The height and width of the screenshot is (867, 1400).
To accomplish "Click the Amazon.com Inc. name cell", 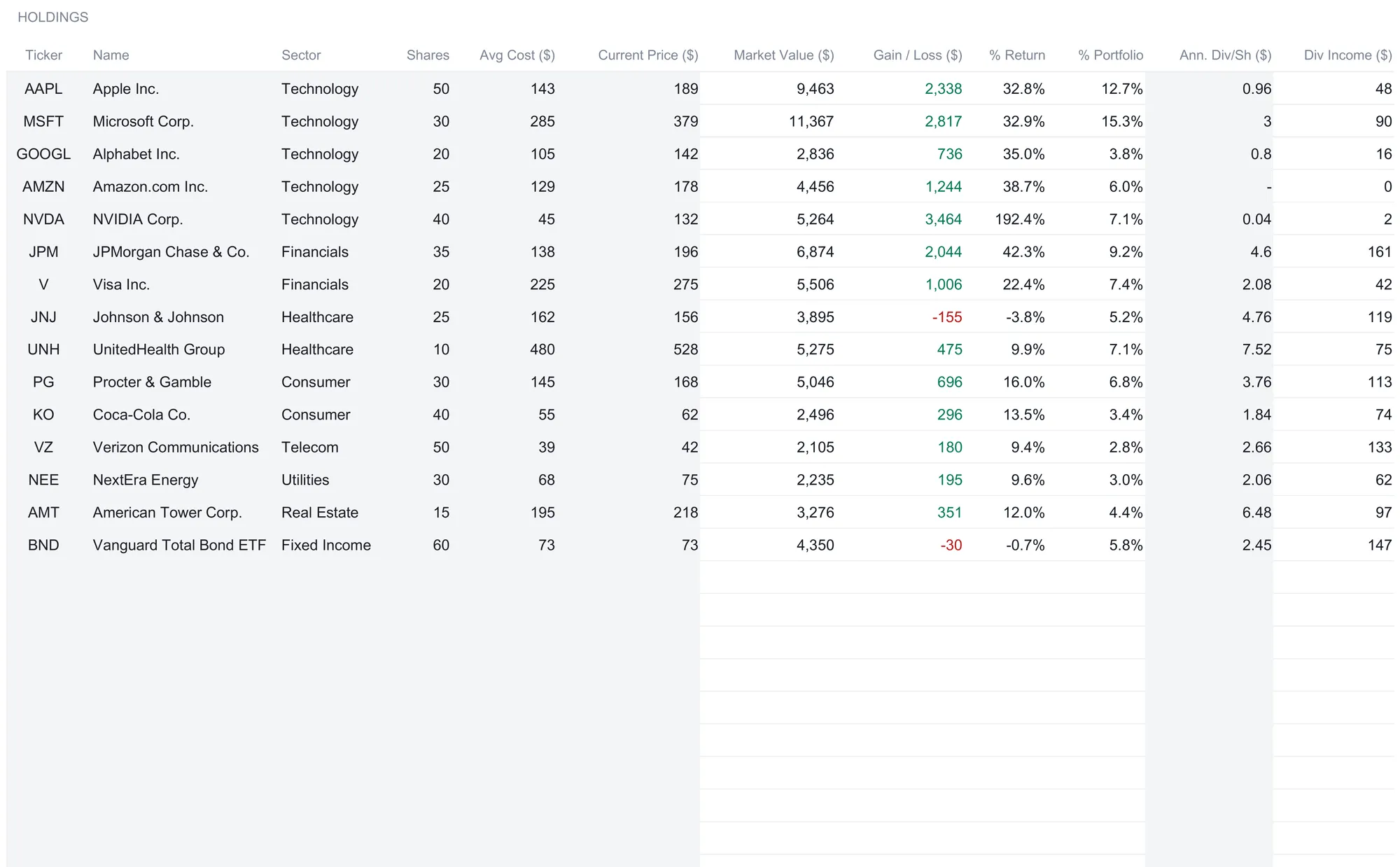I will (150, 187).
